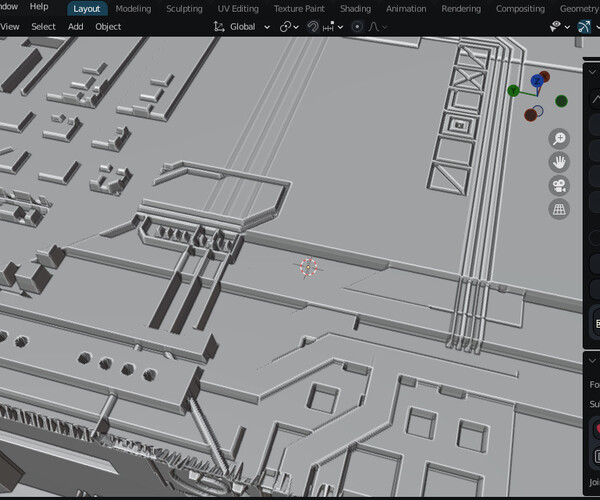
Task: Click the dark green negative Y gizmo circle
Action: tap(561, 101)
